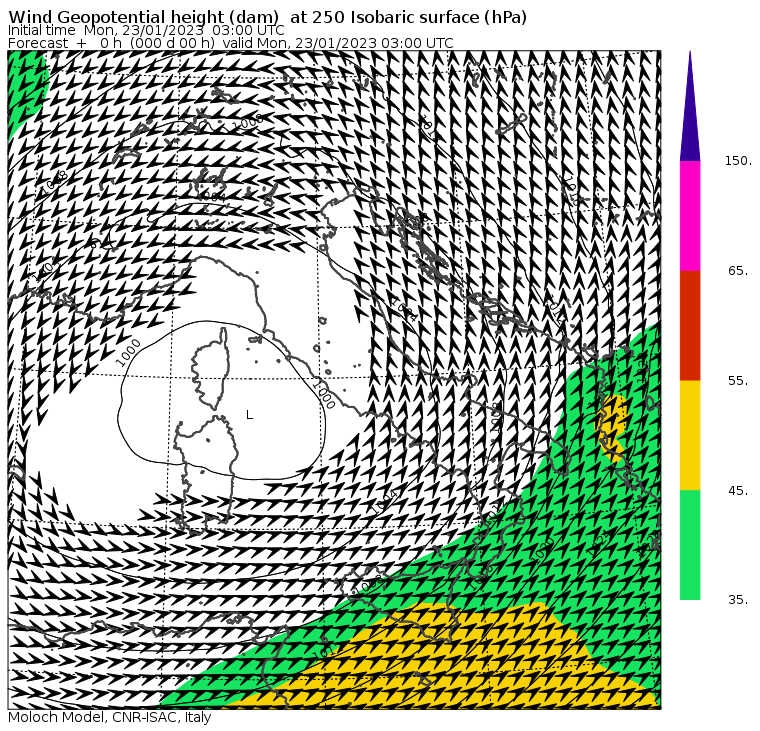Click the legend value '55.'
Image resolution: width=760 pixels, height=731 pixels.
(738, 381)
